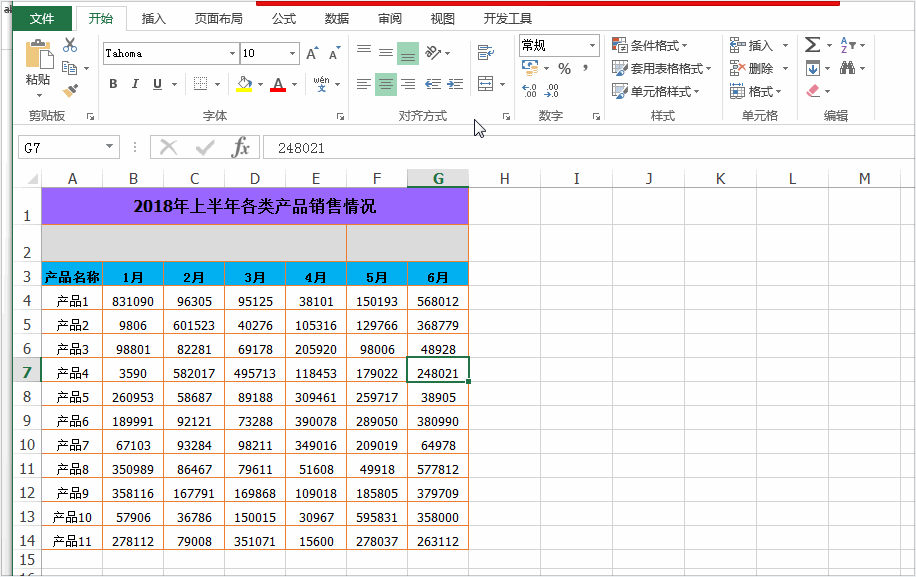
Task: Select column H header
Action: 505,179
